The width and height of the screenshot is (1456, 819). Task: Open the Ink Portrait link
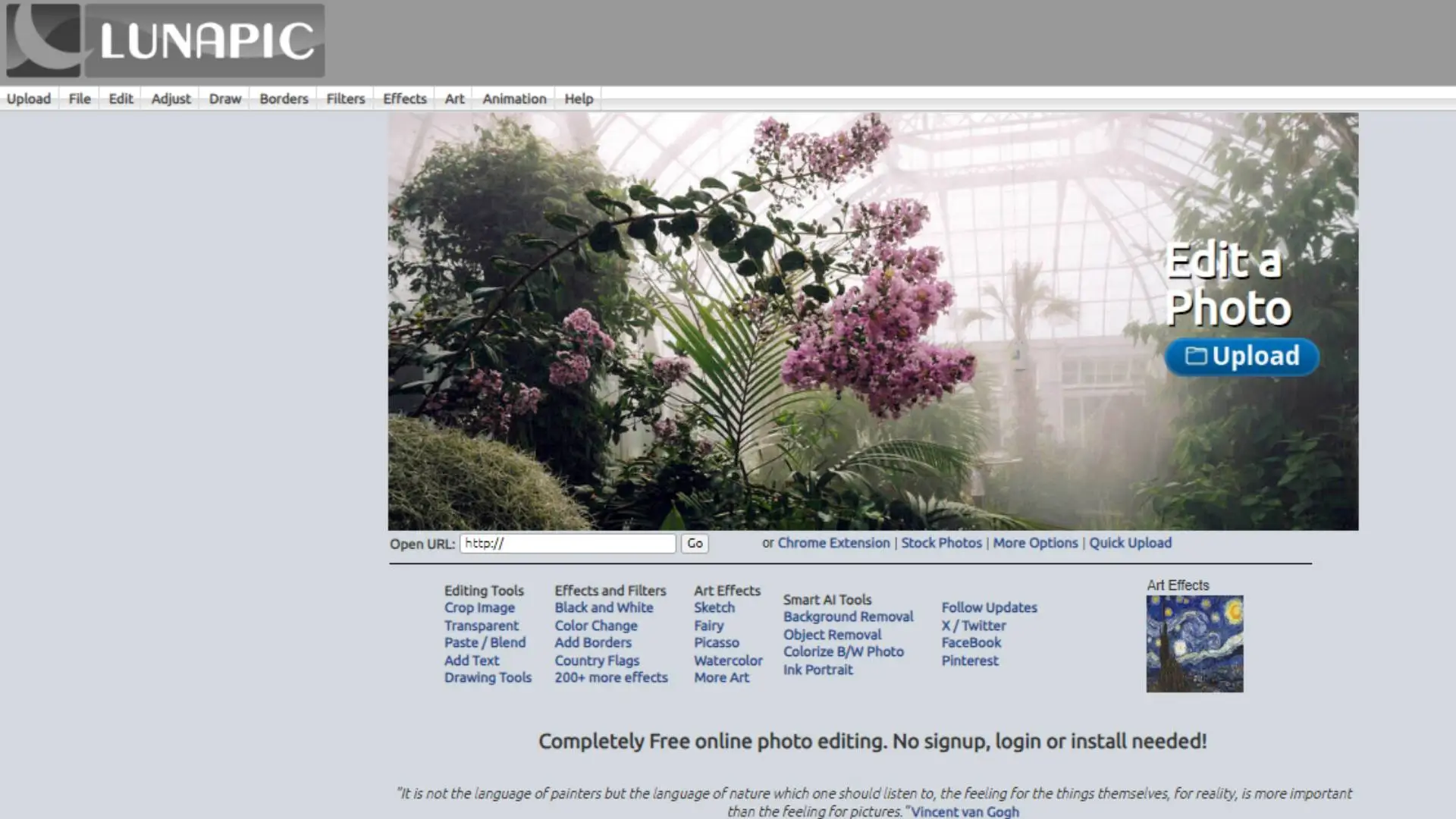818,670
